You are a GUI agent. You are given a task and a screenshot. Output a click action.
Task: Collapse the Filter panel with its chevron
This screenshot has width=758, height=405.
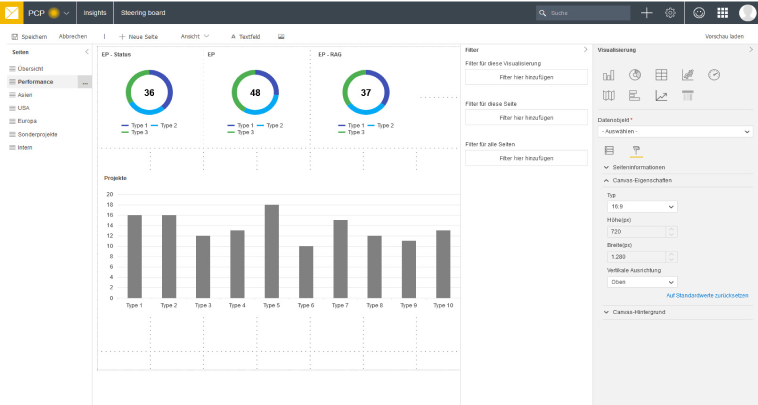pos(585,49)
